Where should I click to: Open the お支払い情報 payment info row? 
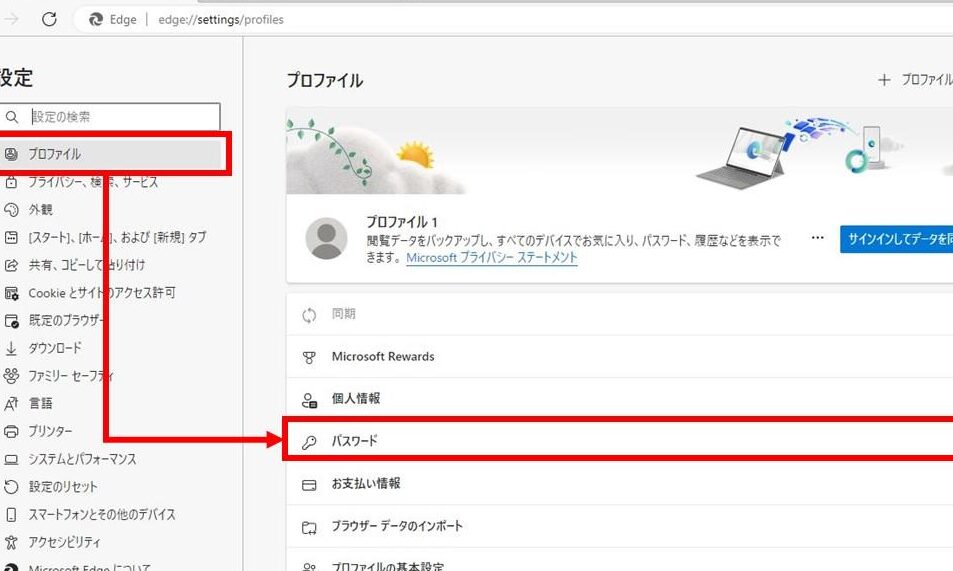point(366,484)
